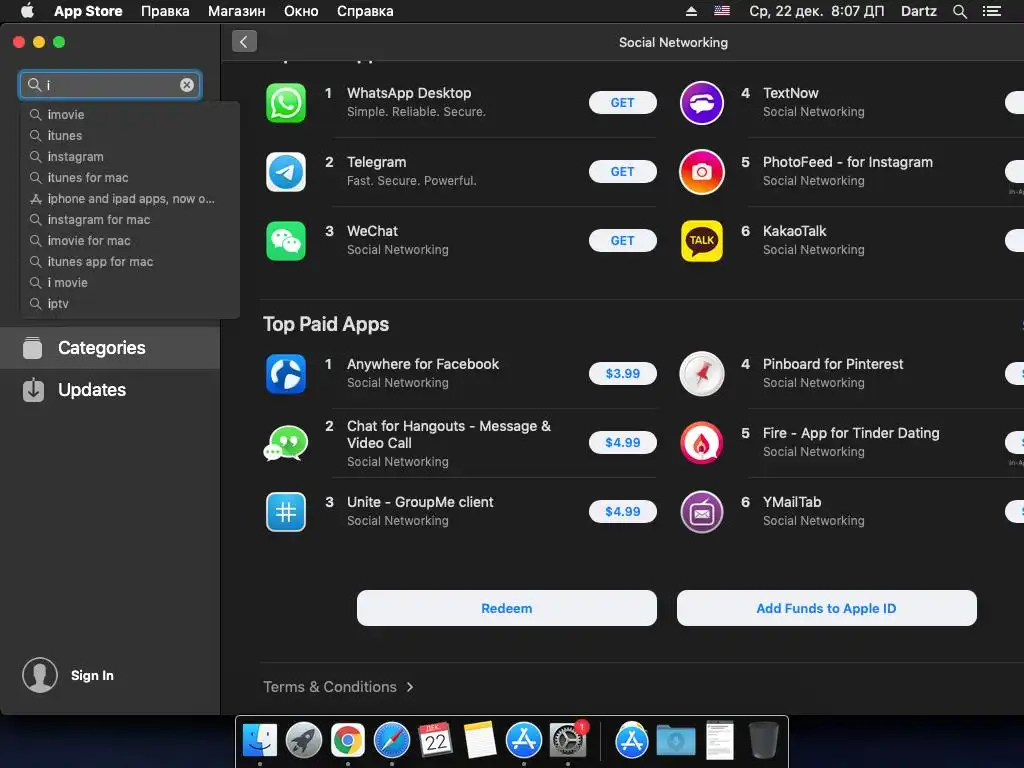Select the instagram search suggestion

(x=130, y=157)
